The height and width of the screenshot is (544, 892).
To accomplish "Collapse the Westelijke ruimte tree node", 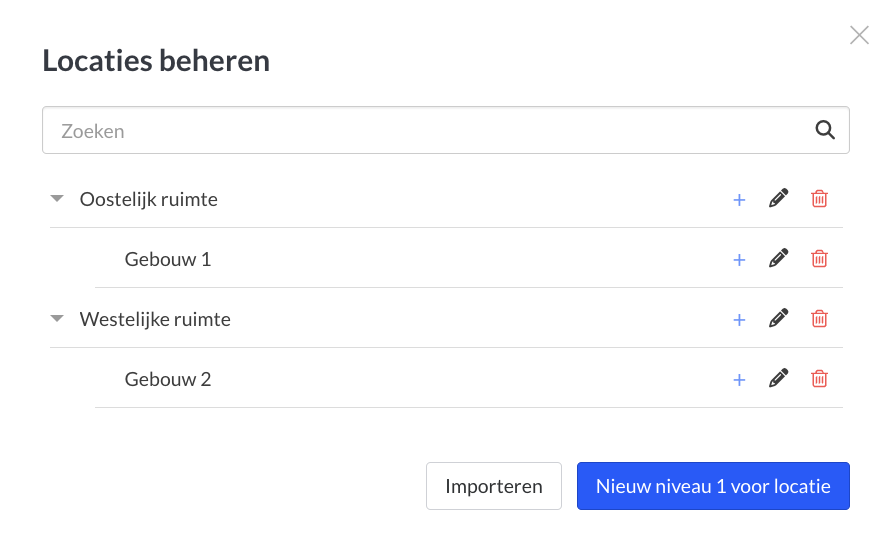I will pos(57,319).
